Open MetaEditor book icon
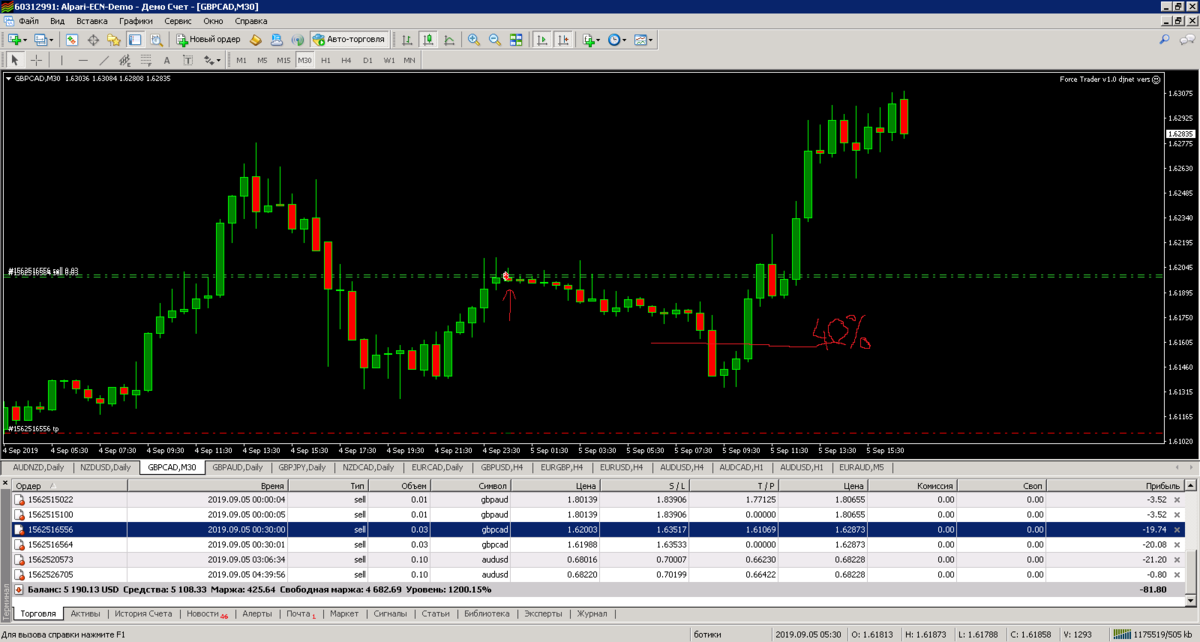 (x=255, y=40)
